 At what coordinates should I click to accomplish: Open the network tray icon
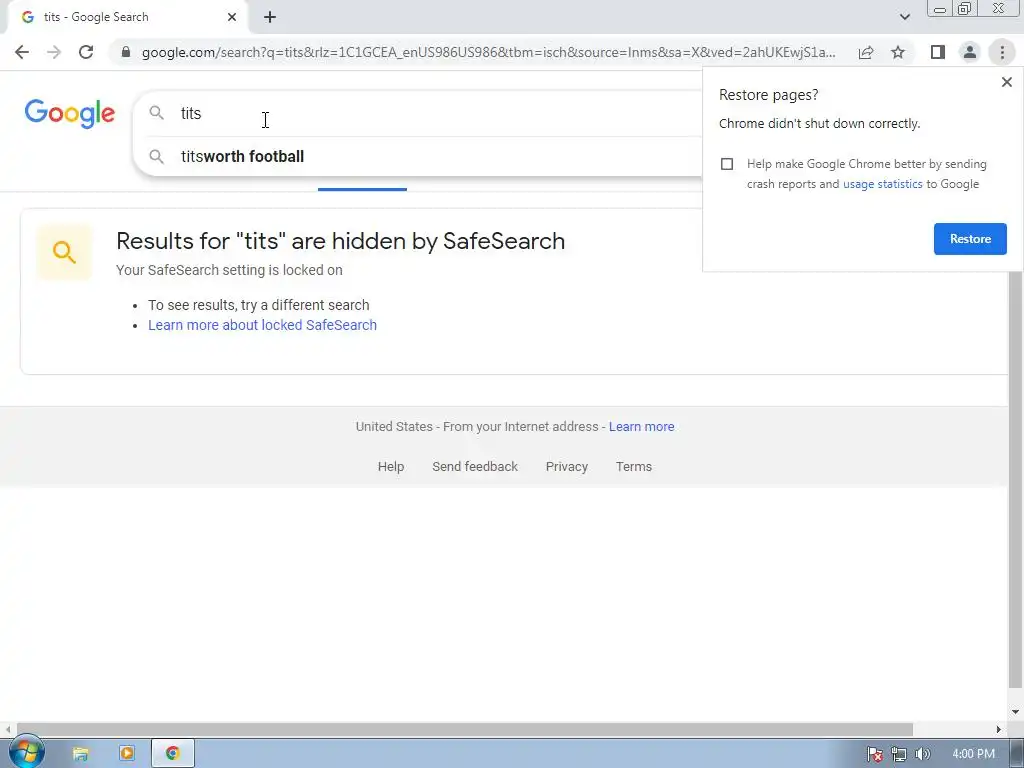coord(899,754)
